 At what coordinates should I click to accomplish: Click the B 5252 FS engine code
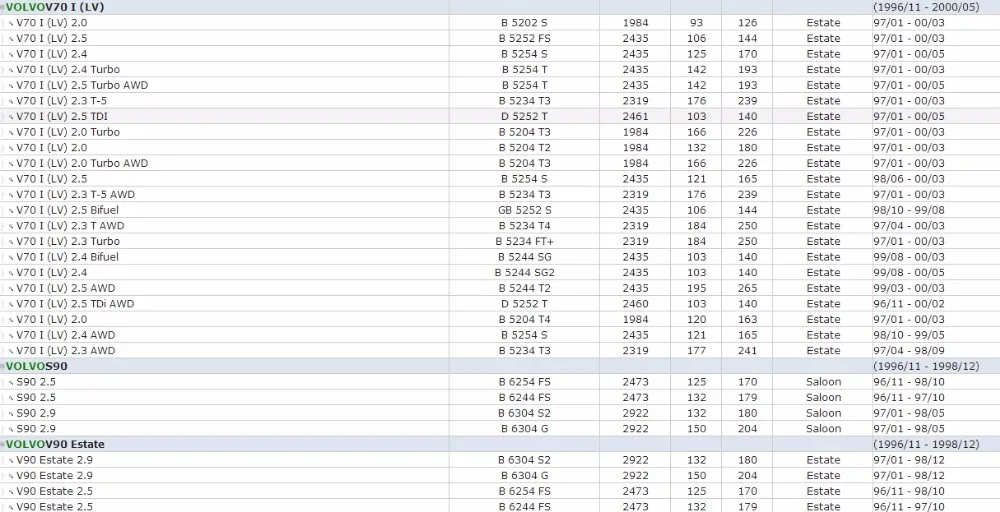pos(524,38)
